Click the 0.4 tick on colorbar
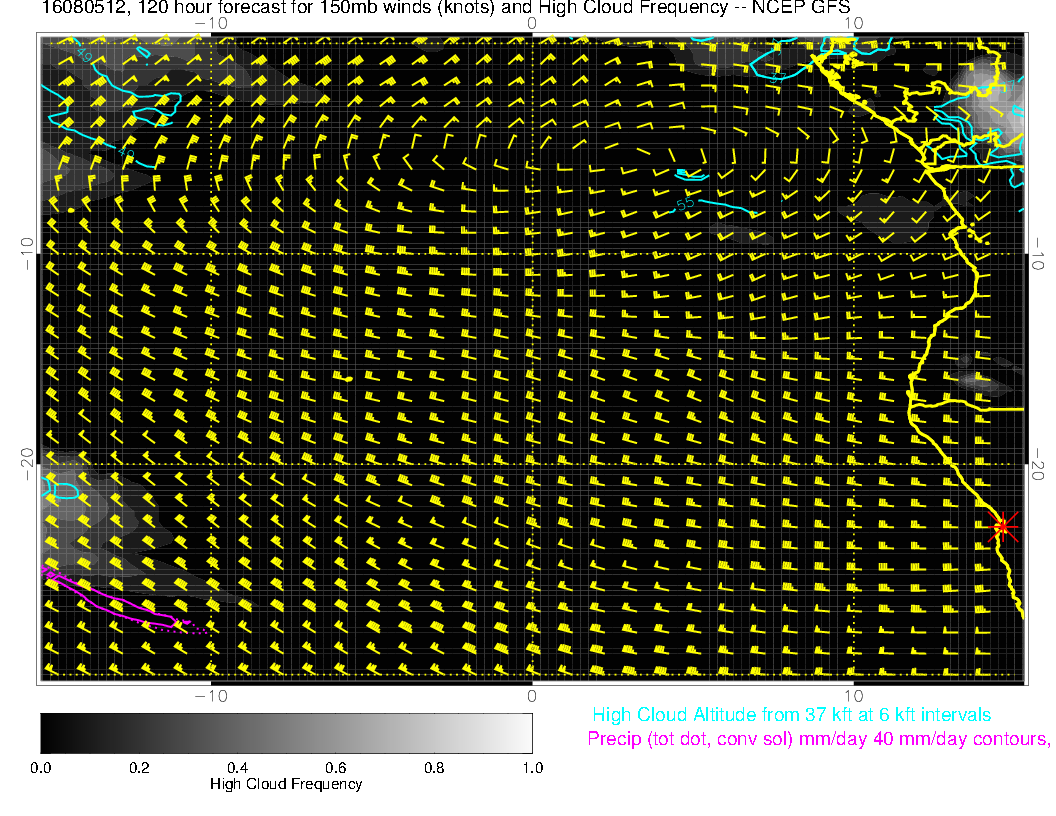This screenshot has height=816, width=1056. click(237, 767)
